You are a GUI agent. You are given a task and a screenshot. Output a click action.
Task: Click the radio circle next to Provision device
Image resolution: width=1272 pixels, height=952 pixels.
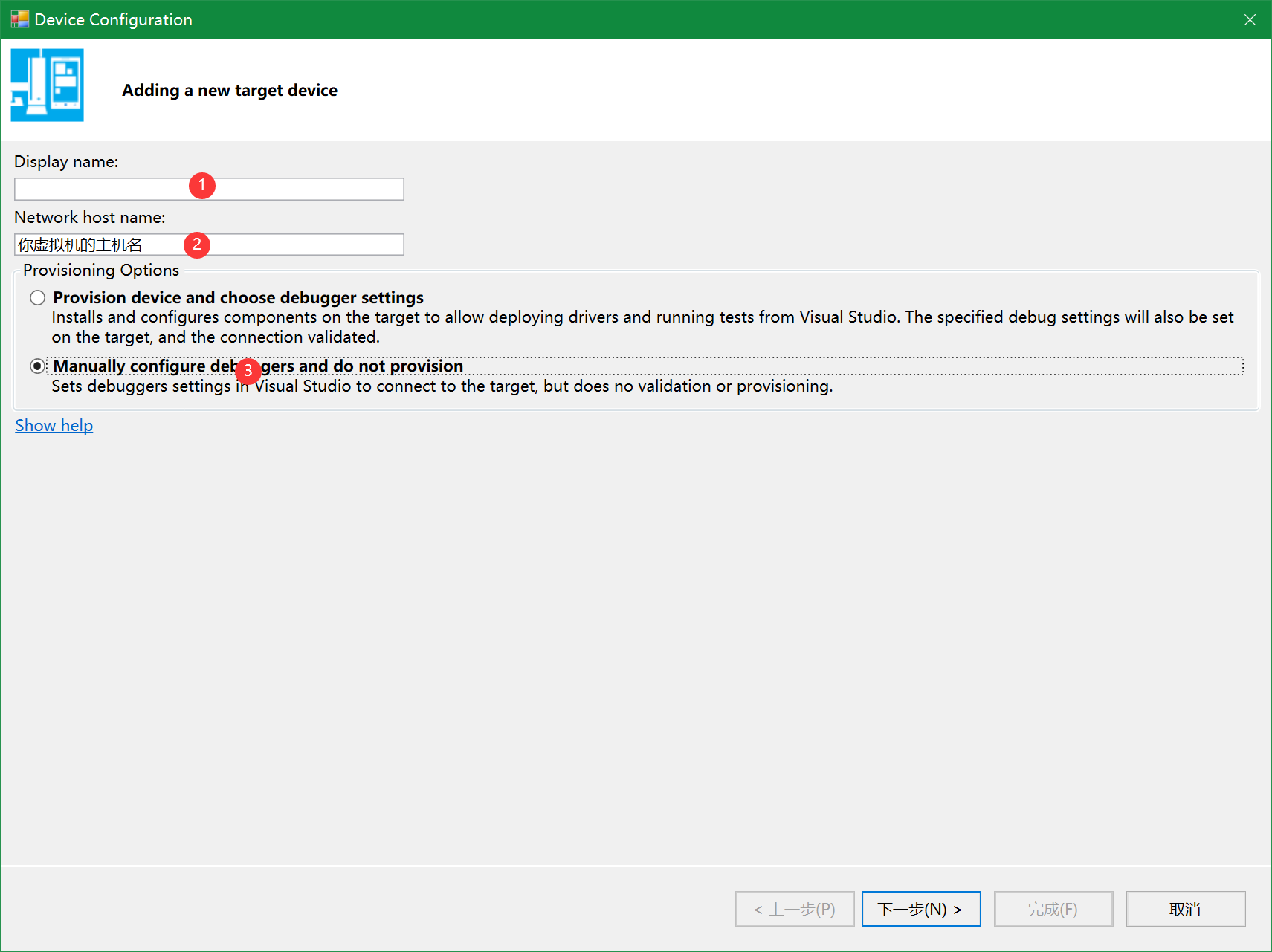pos(37,297)
